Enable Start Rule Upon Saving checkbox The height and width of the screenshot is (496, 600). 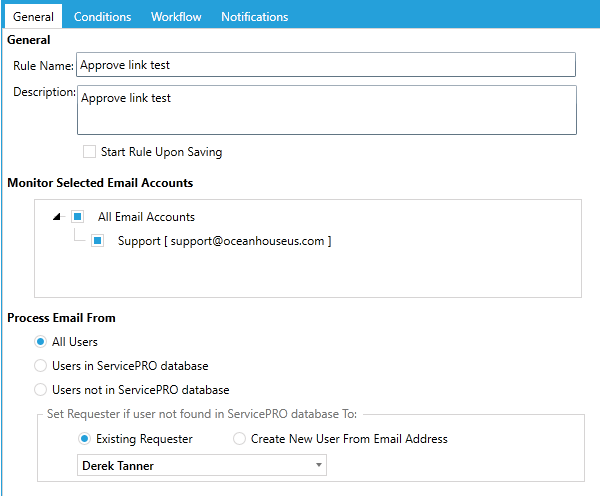click(90, 152)
